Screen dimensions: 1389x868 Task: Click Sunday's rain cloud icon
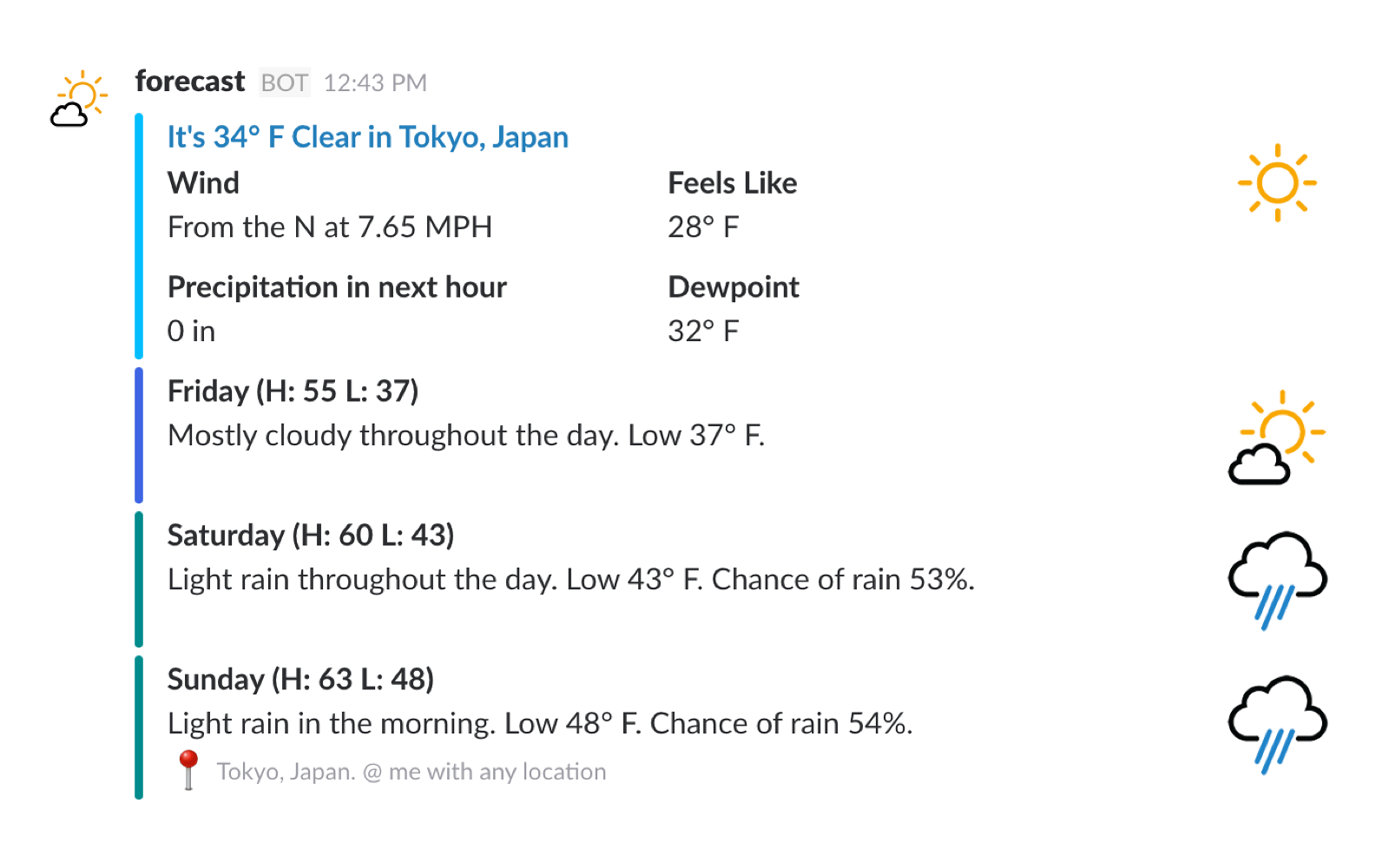pos(1277,723)
